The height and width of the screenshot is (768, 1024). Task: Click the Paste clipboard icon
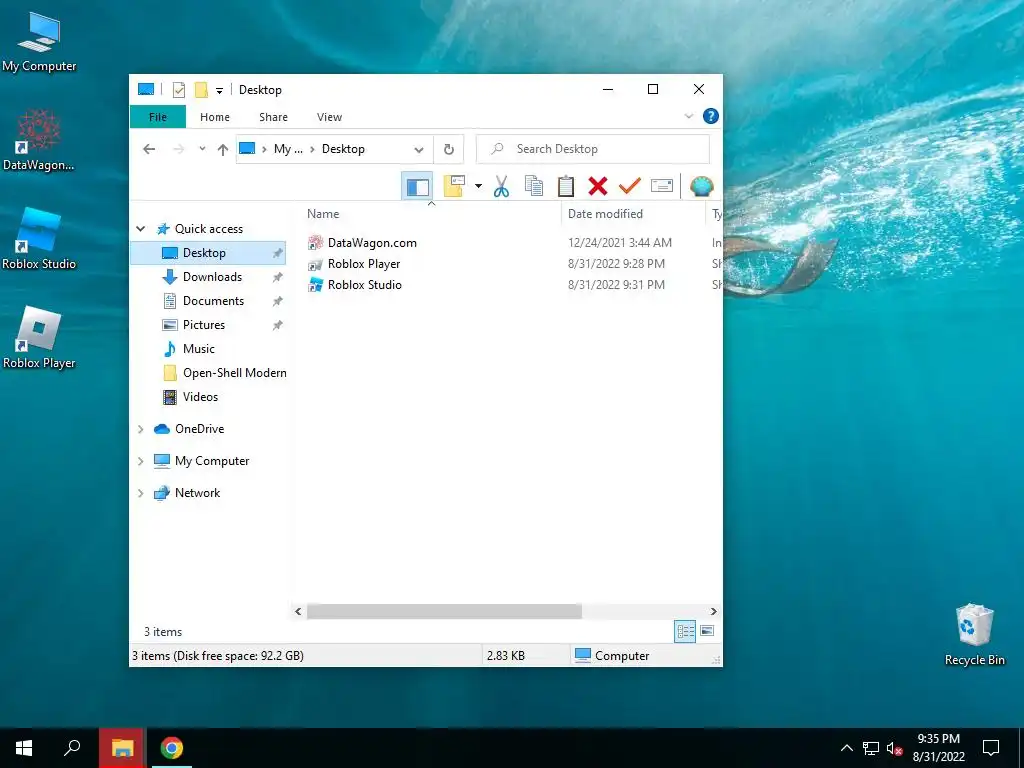[566, 186]
